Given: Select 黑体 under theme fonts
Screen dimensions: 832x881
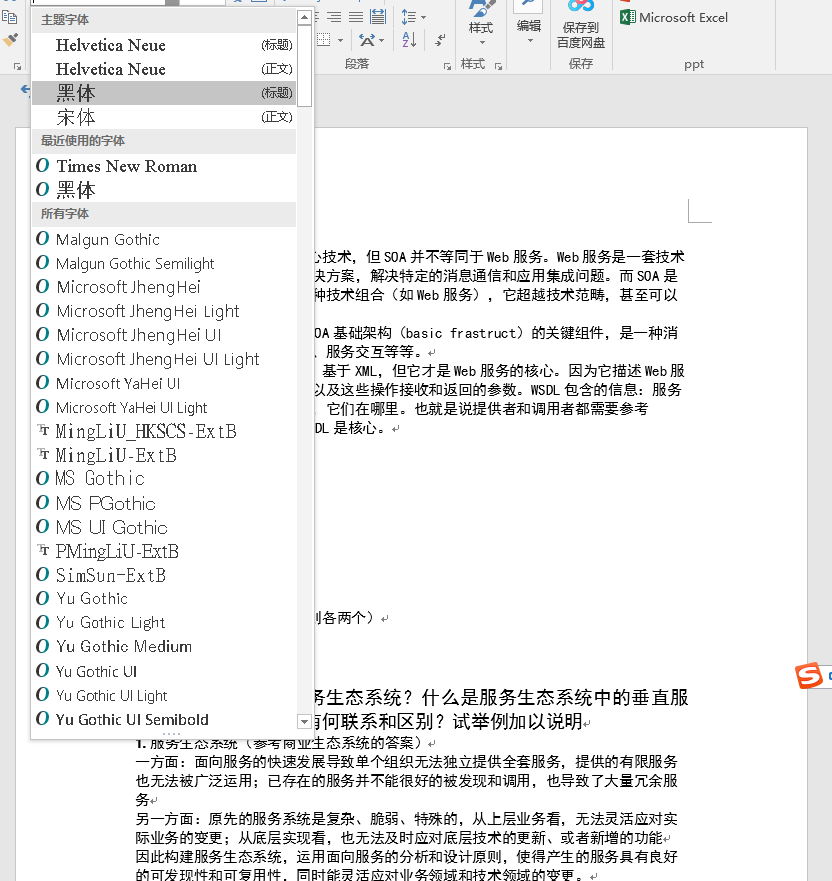Looking at the screenshot, I should tap(77, 92).
